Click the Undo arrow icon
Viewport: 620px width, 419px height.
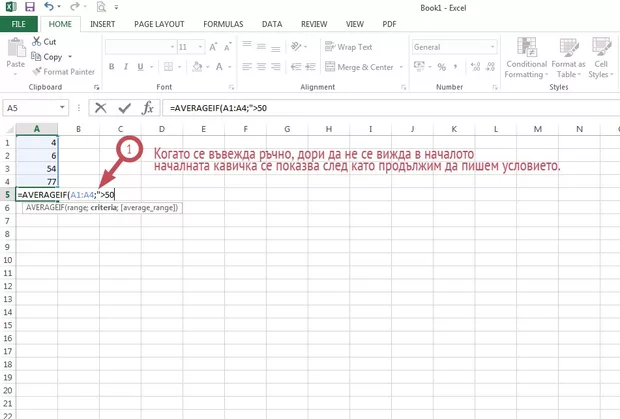49,6
